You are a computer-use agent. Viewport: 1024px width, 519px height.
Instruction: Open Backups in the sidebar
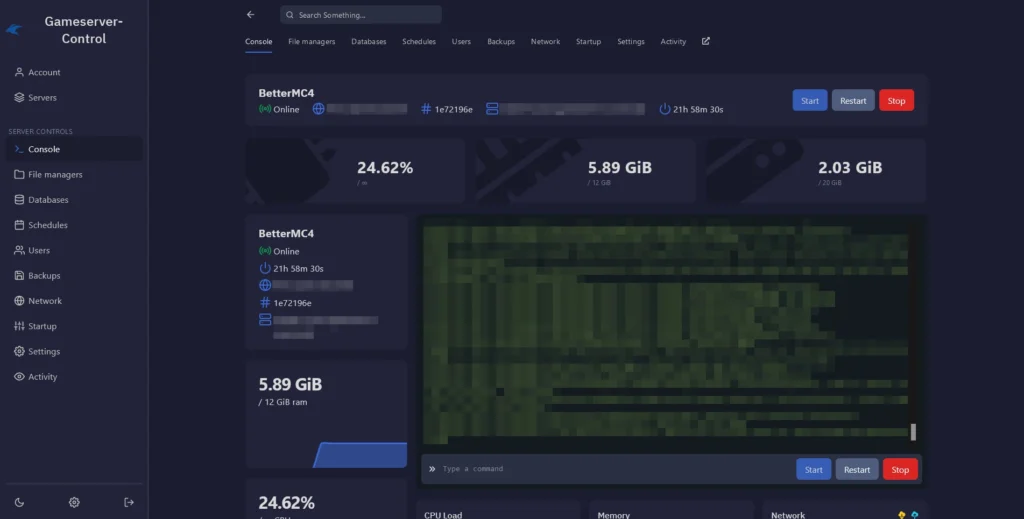coord(44,276)
